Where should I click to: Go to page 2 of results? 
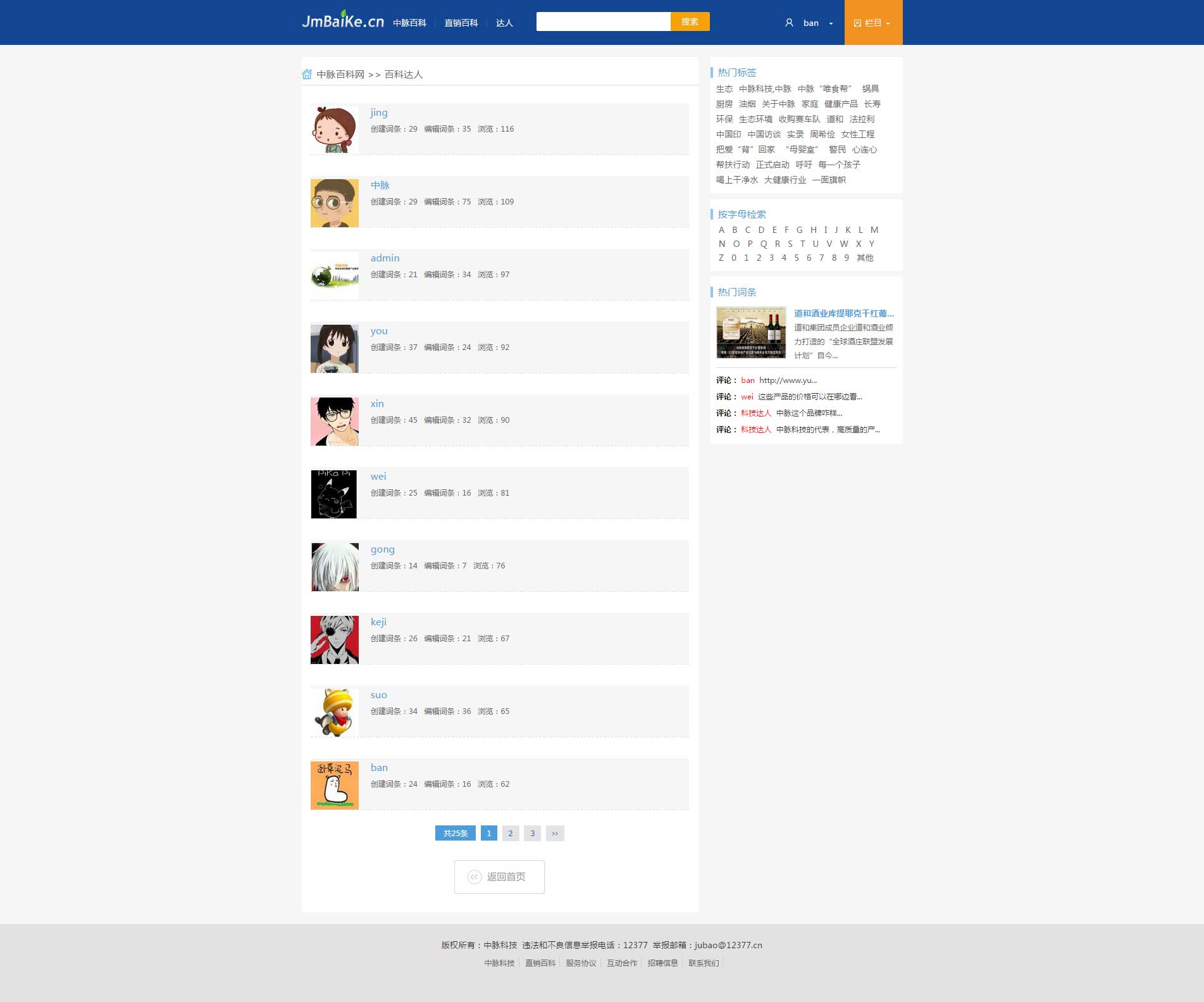(x=511, y=833)
